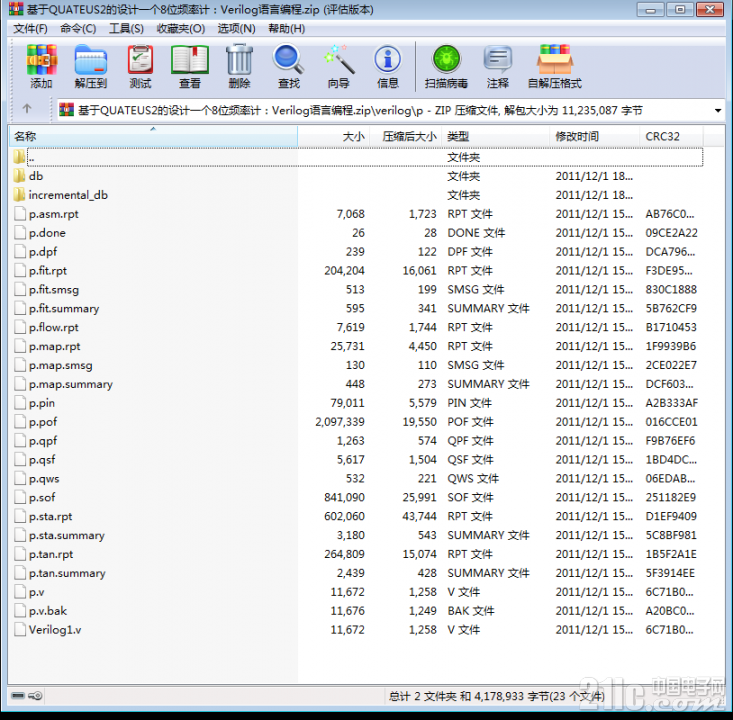This screenshot has width=733, height=720.
Task: Click the Extract To (解压到) icon
Action: [x=91, y=65]
